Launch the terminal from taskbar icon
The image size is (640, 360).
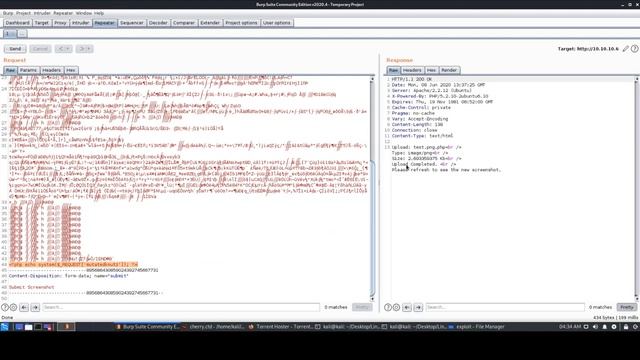point(38,327)
